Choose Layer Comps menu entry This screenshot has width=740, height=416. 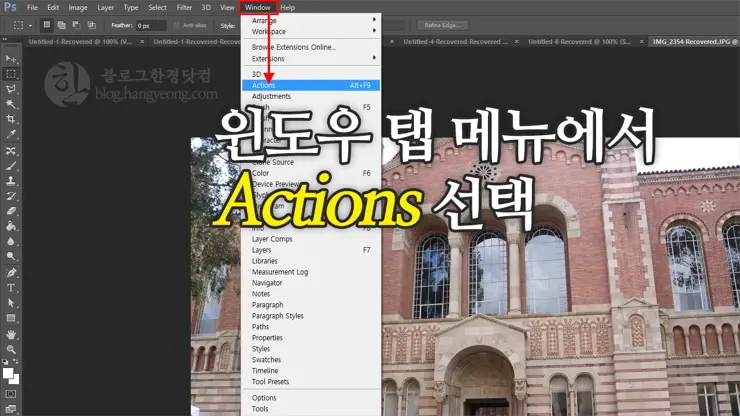click(311, 239)
